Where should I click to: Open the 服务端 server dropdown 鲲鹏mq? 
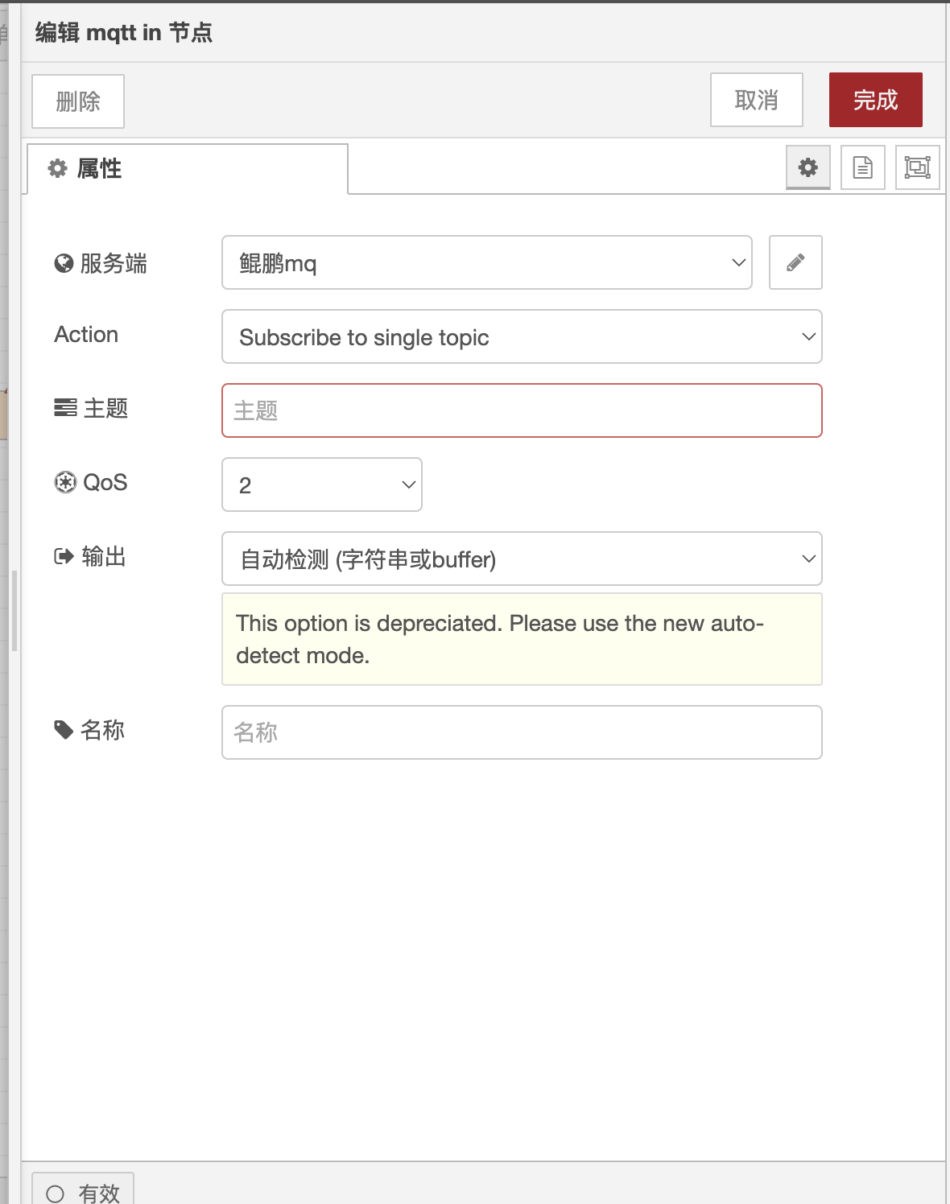click(x=486, y=263)
